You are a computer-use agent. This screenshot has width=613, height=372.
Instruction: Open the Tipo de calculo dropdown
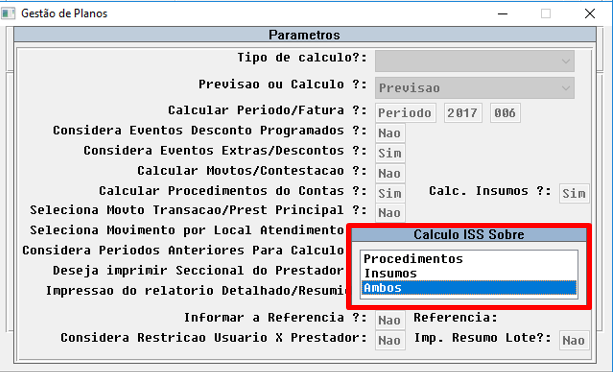(x=475, y=61)
